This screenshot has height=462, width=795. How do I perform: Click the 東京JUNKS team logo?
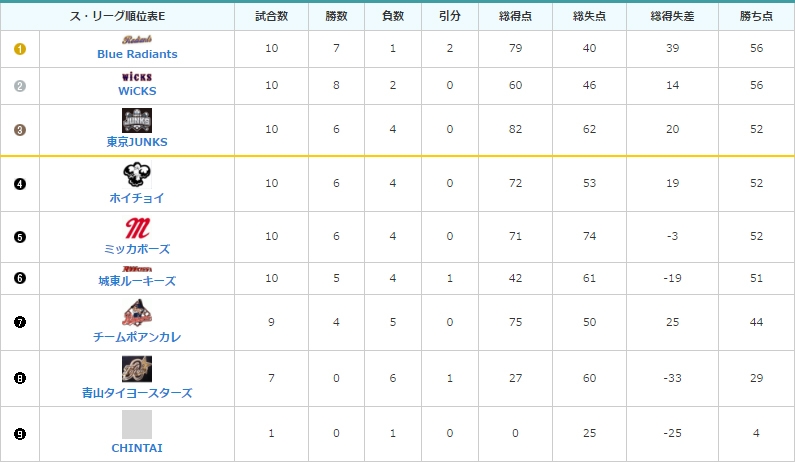tap(137, 121)
